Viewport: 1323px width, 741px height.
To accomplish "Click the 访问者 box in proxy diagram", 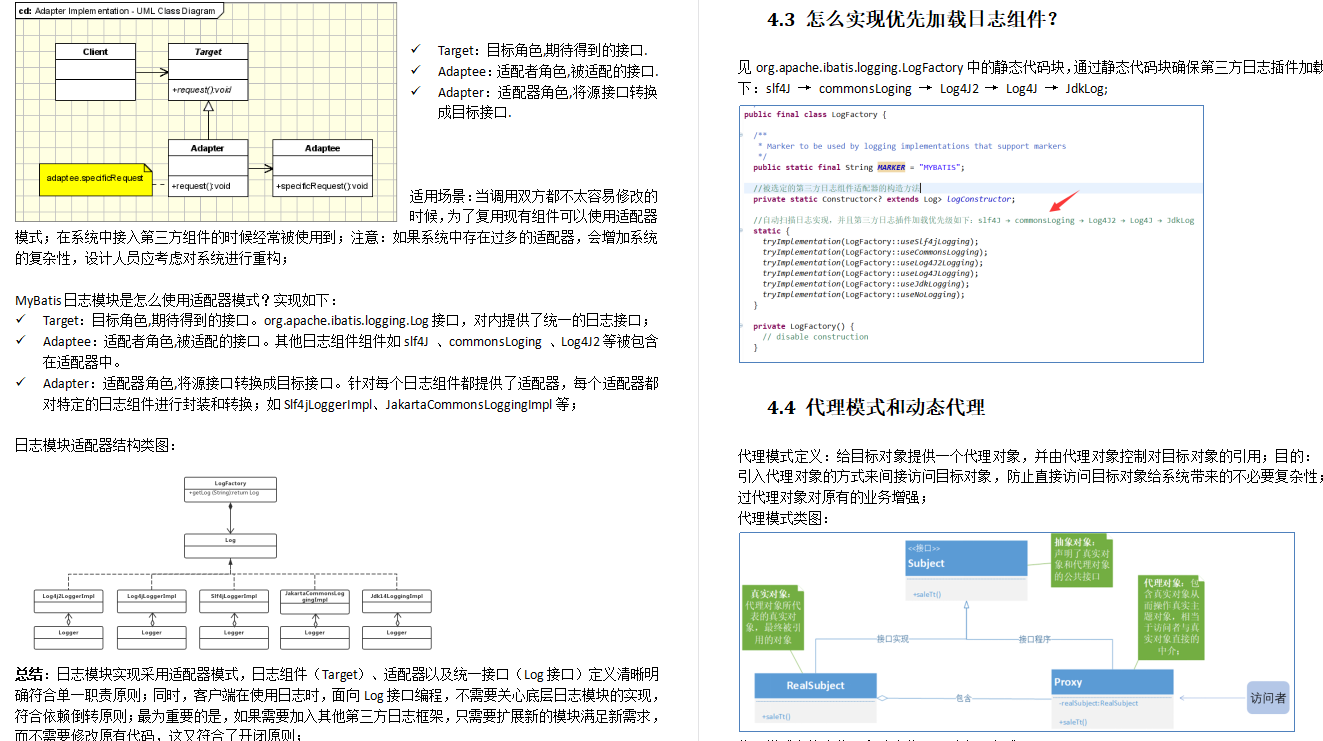I will [1268, 698].
